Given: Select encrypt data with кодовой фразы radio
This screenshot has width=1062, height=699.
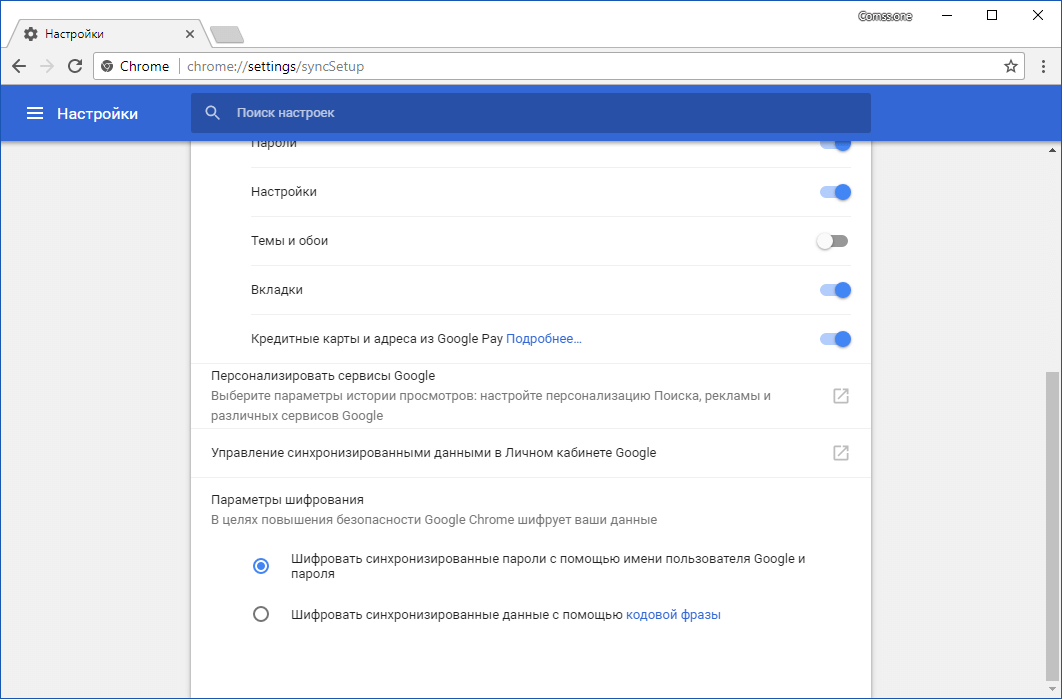Looking at the screenshot, I should click(261, 614).
